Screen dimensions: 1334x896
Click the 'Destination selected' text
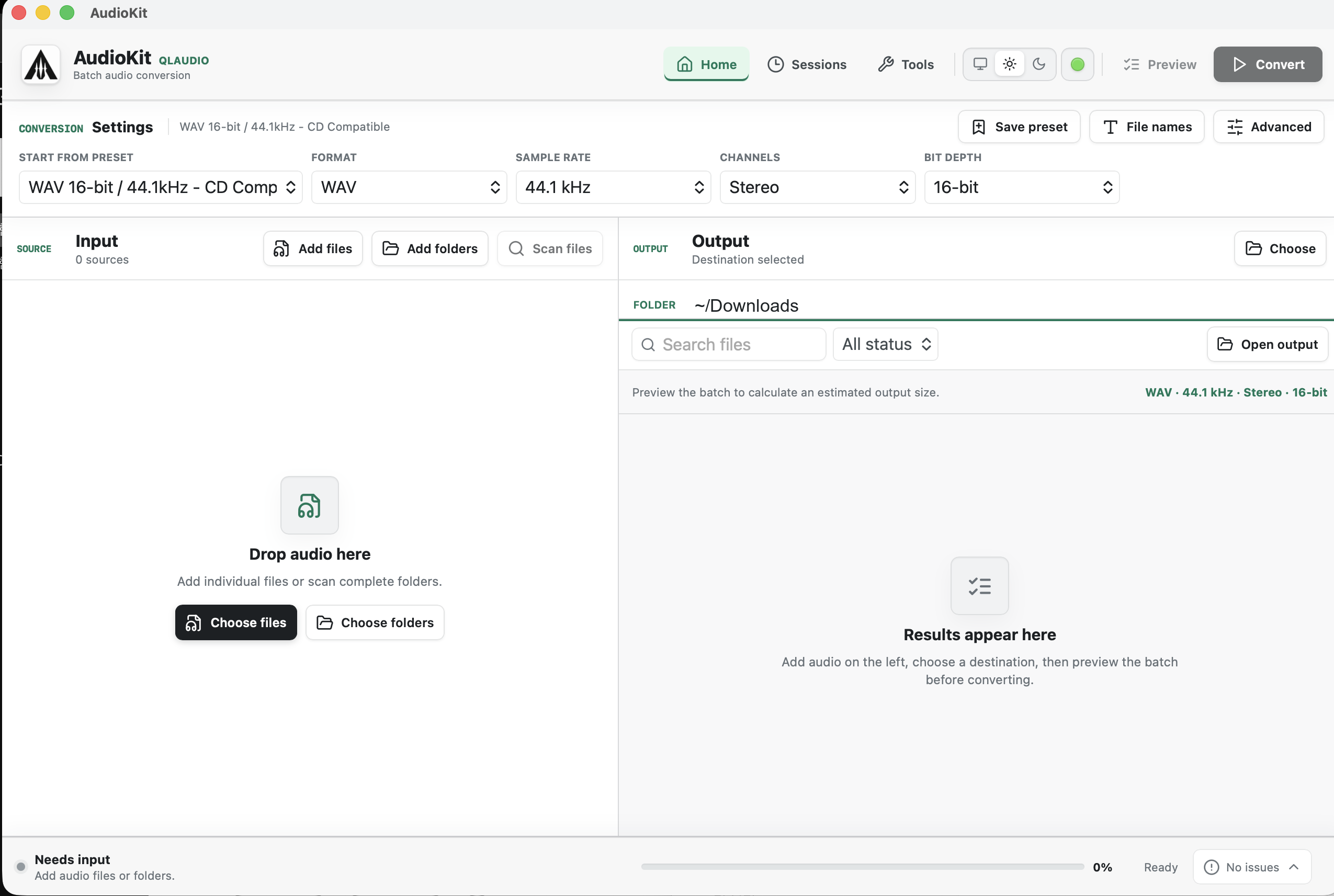coord(748,260)
